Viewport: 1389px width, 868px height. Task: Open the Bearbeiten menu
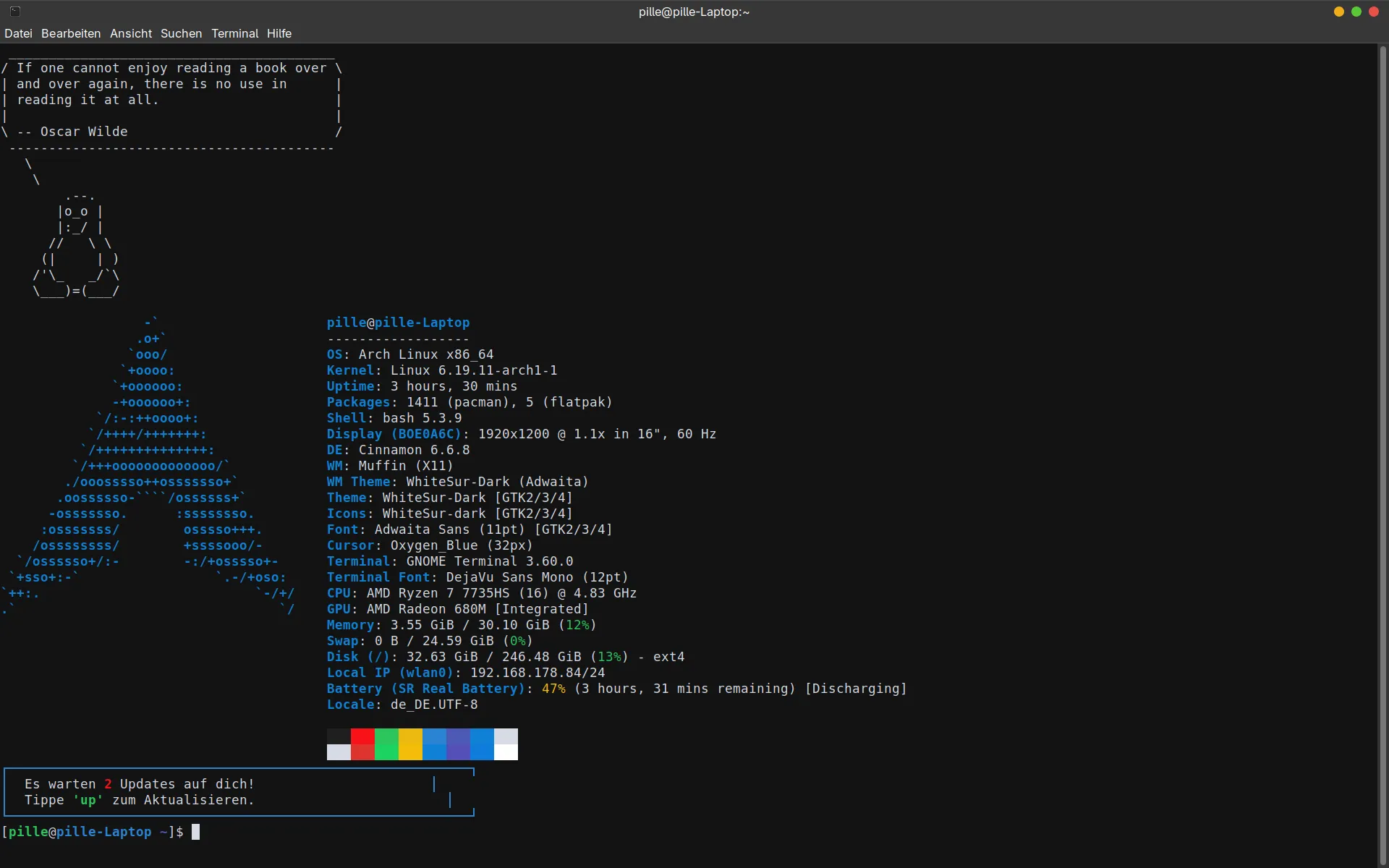71,33
